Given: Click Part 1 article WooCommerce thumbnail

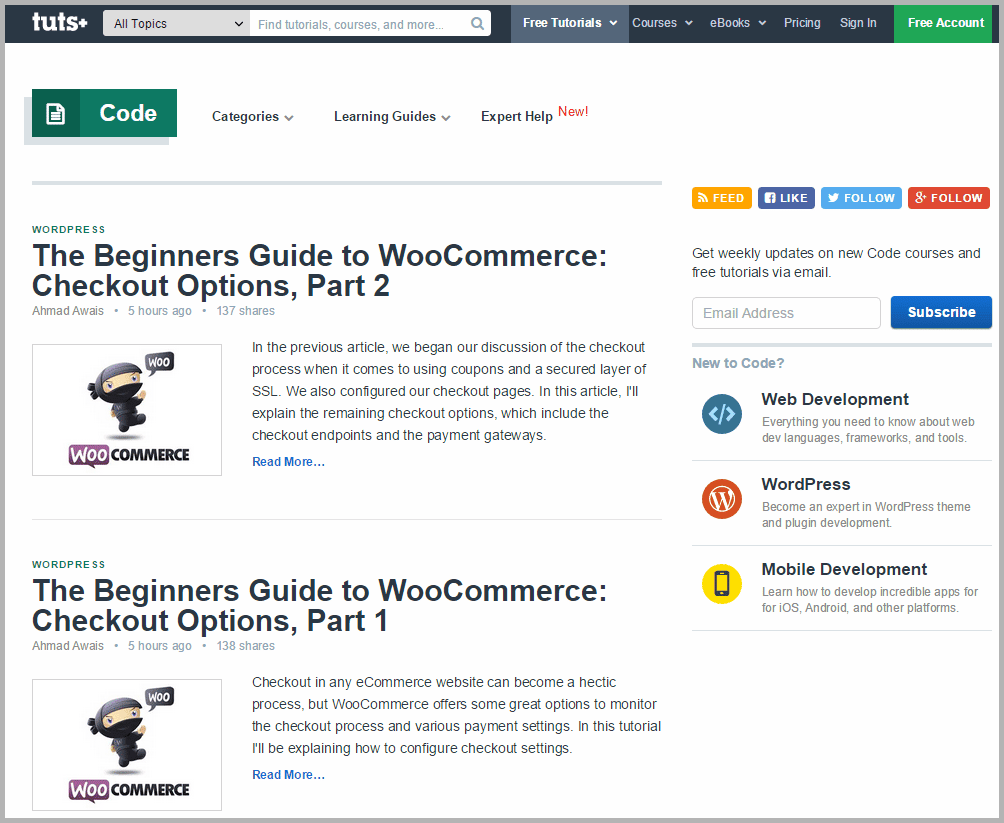Looking at the screenshot, I should 127,745.
